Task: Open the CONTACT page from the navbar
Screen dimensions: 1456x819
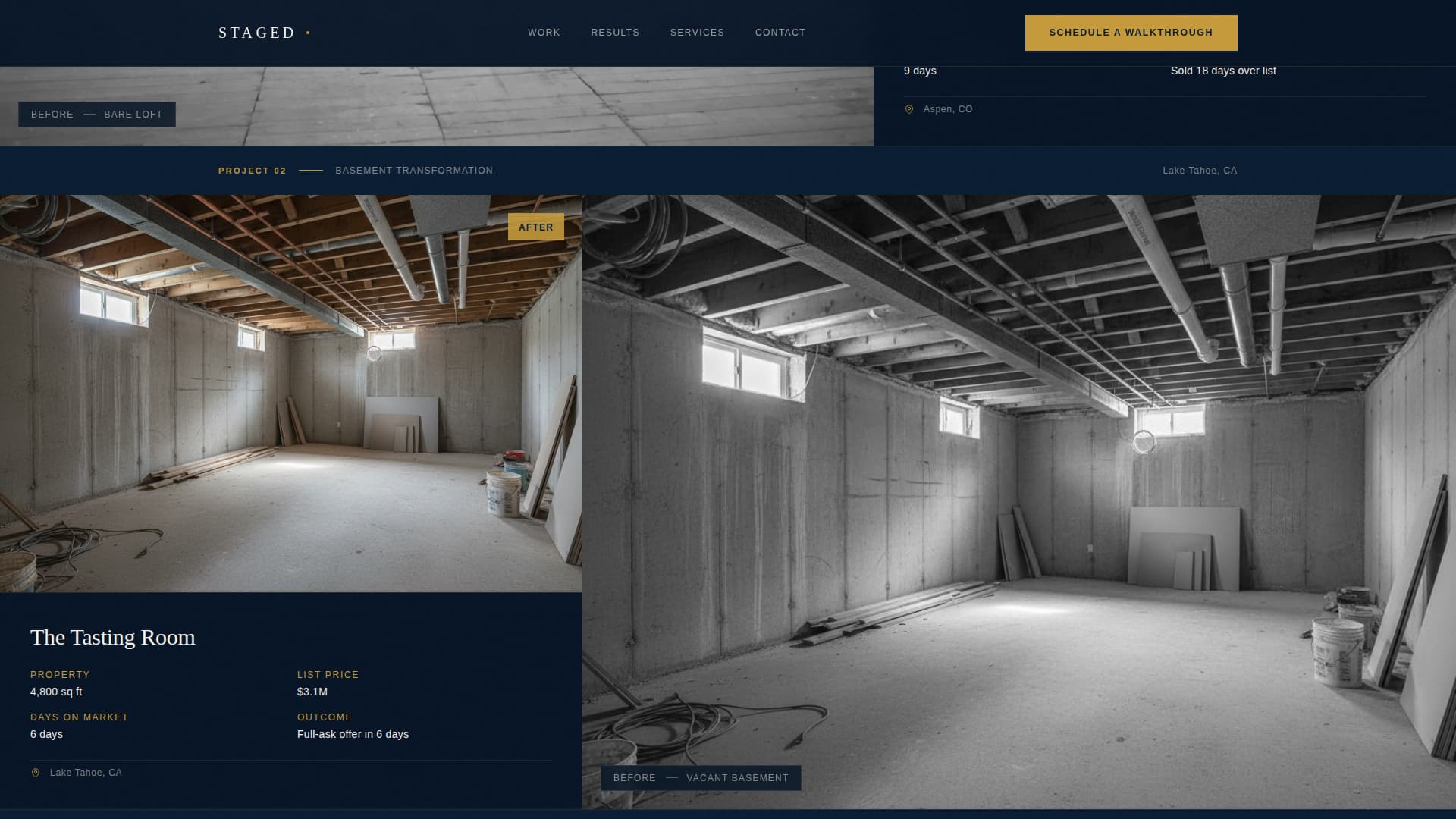Action: click(x=780, y=33)
